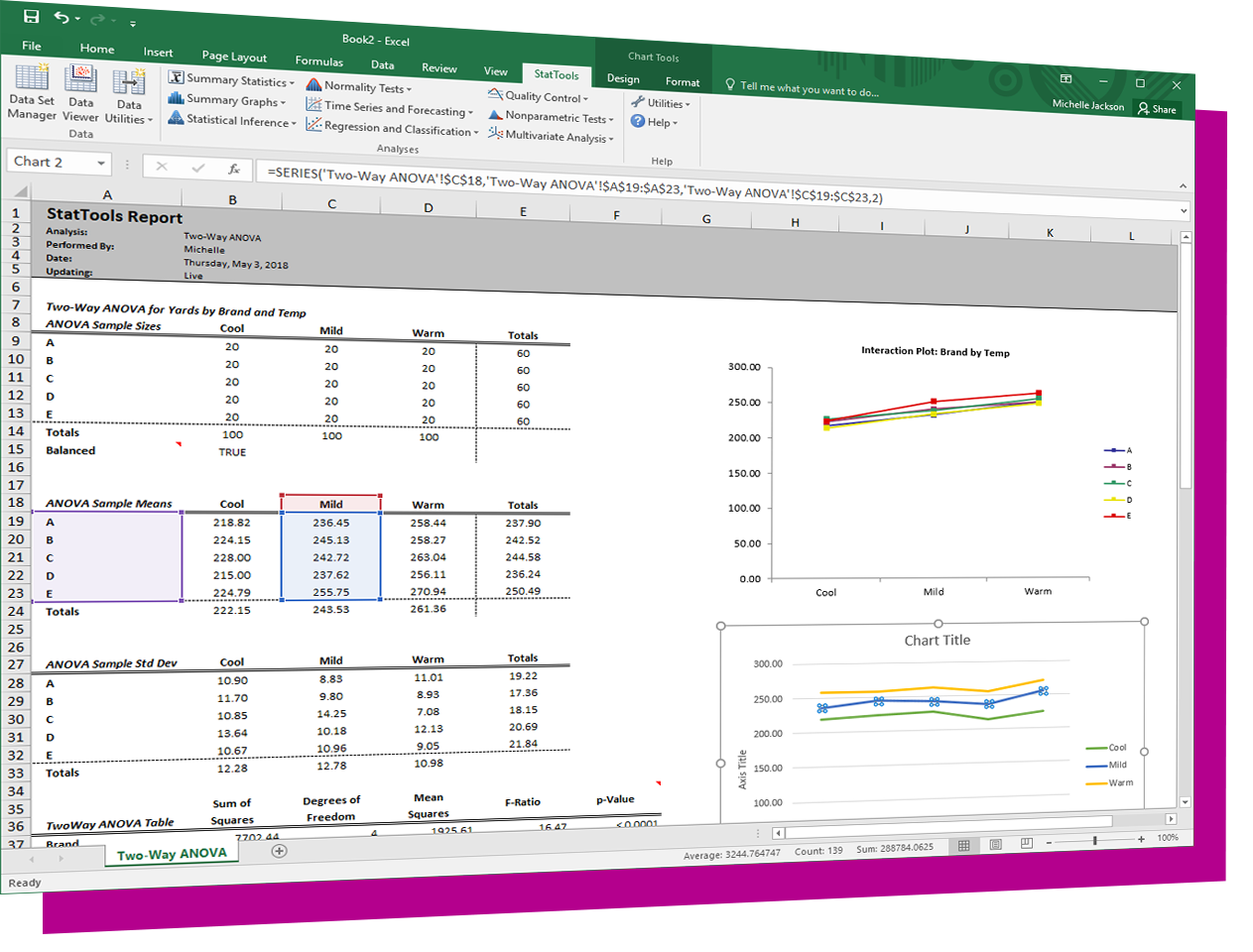Viewport: 1253px width, 952px height.
Task: Click the Chart Title of the selected chart
Action: (937, 641)
